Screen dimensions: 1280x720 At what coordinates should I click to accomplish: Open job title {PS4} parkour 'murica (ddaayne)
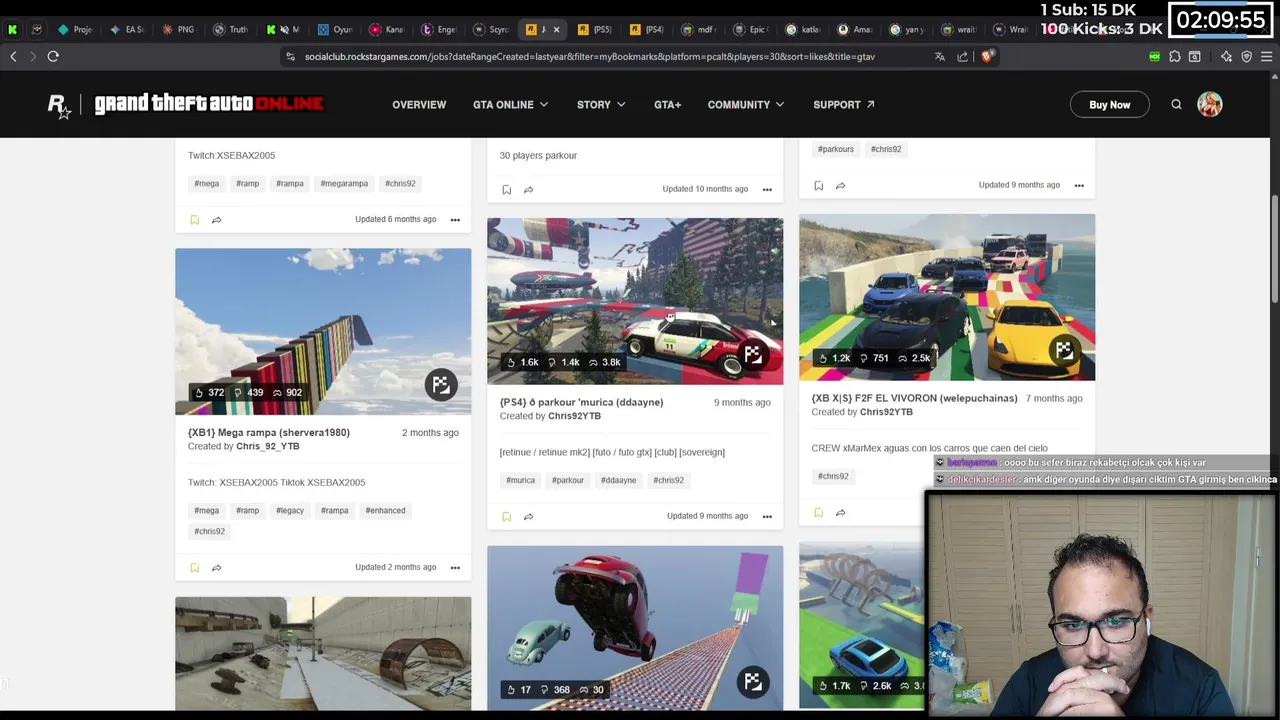(581, 403)
